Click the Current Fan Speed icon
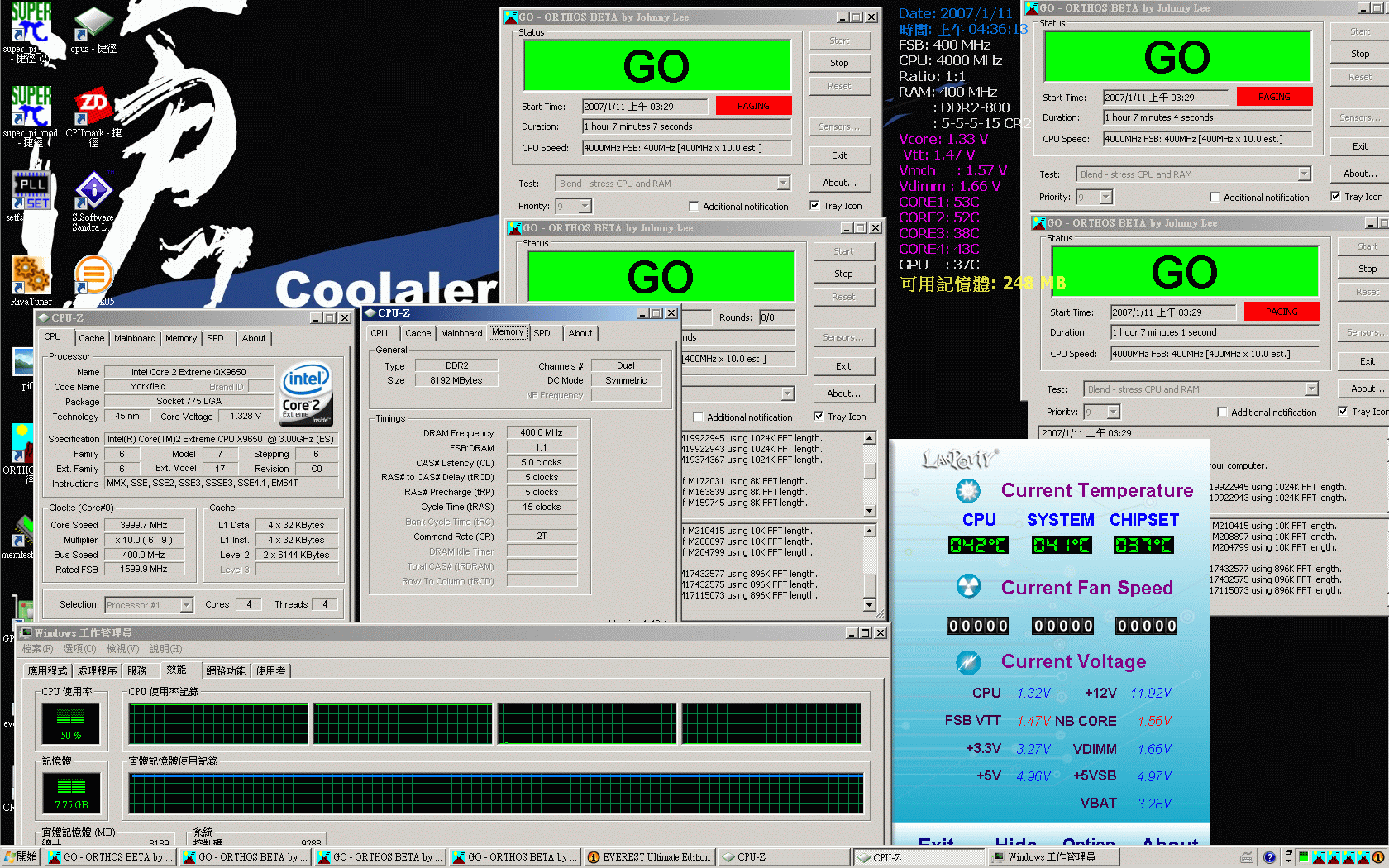Image resolution: width=1389 pixels, height=868 pixels. pos(968,587)
